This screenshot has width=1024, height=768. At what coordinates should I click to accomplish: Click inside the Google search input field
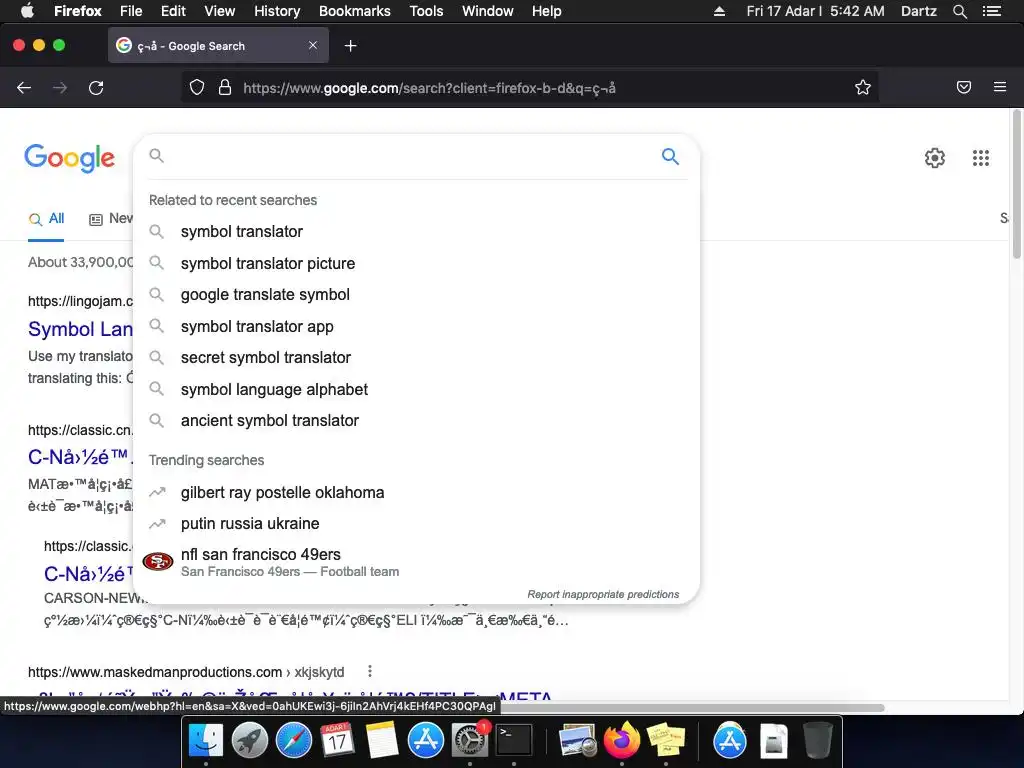[x=411, y=156]
